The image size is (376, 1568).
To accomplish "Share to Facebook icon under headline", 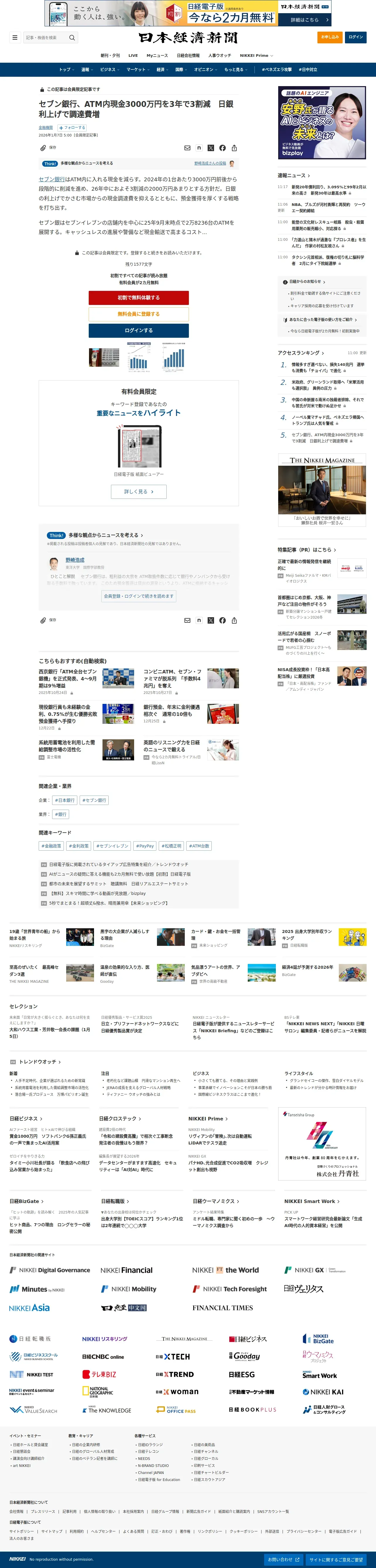I will (222, 147).
